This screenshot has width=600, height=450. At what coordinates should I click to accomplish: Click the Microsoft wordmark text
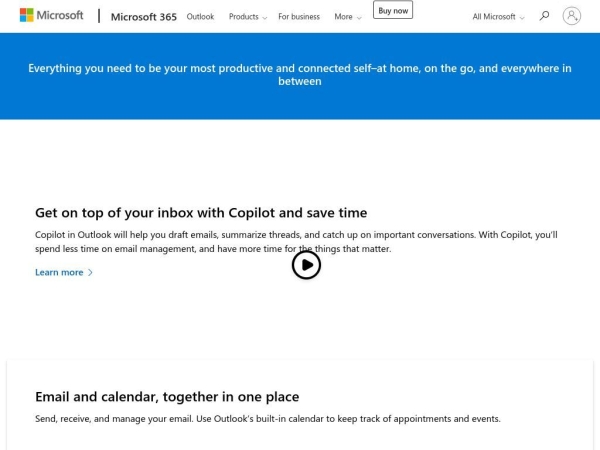pos(60,15)
